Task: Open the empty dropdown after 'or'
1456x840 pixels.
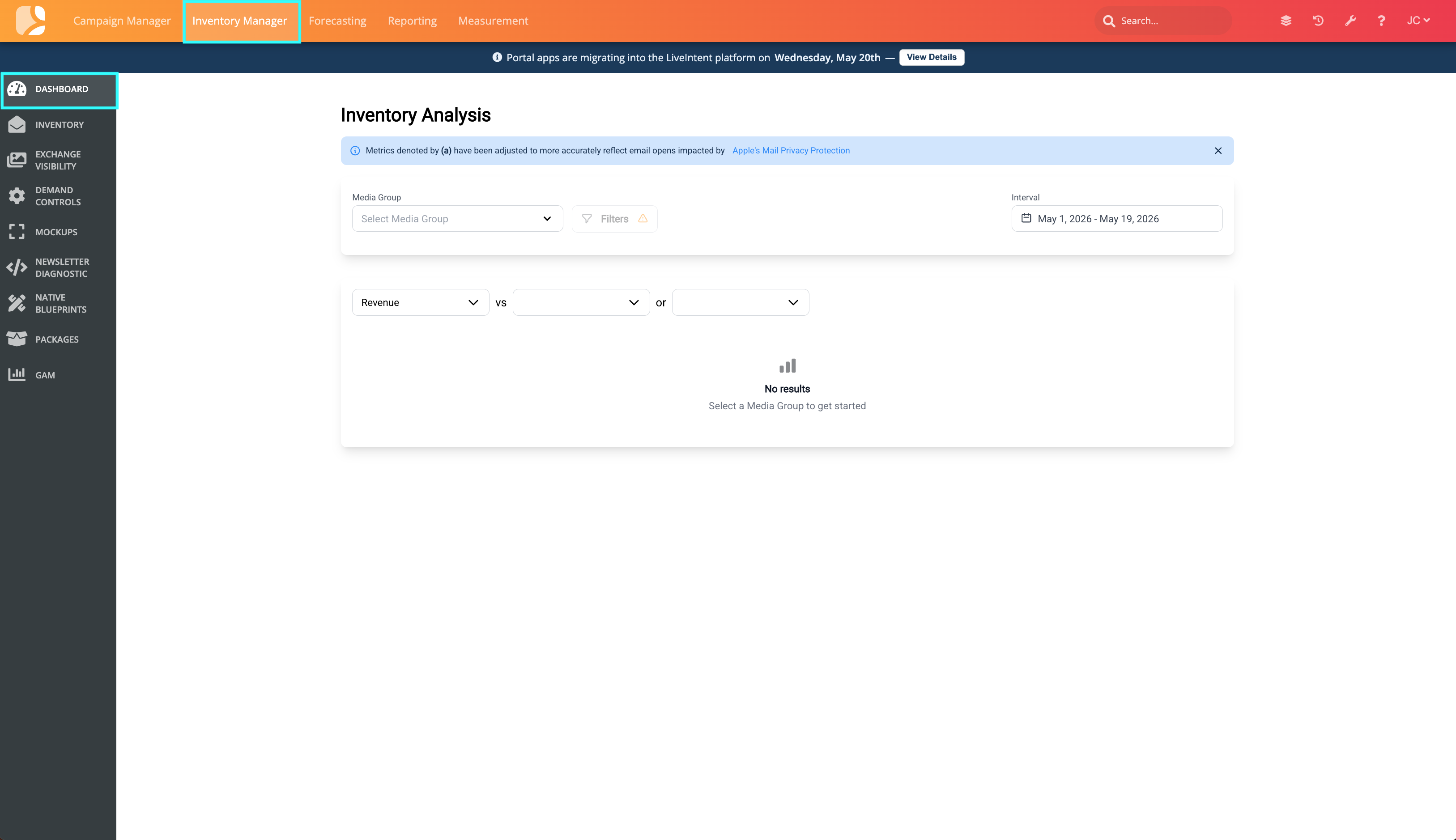Action: (741, 302)
